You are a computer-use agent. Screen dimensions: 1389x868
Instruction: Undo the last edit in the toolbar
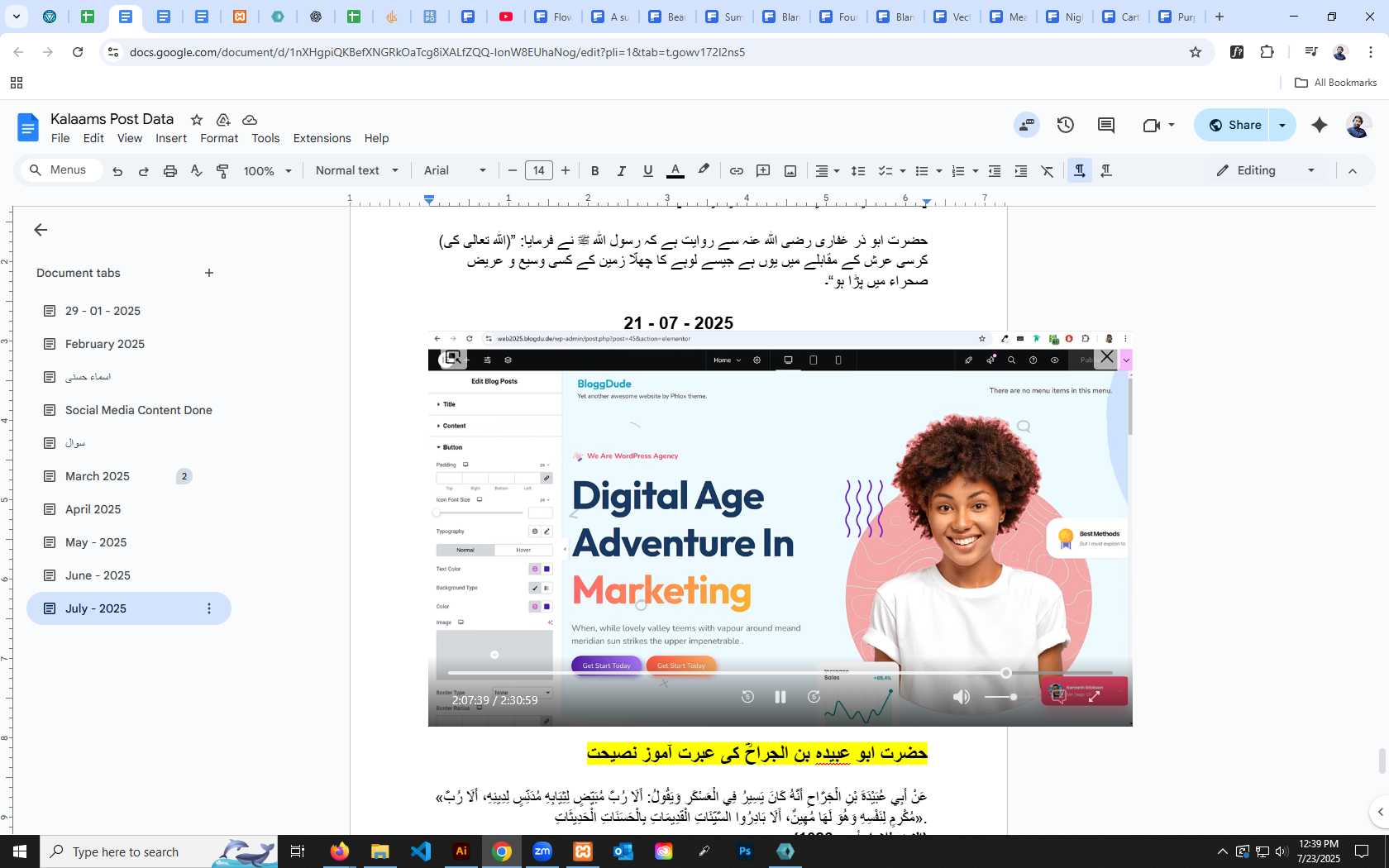click(x=117, y=171)
